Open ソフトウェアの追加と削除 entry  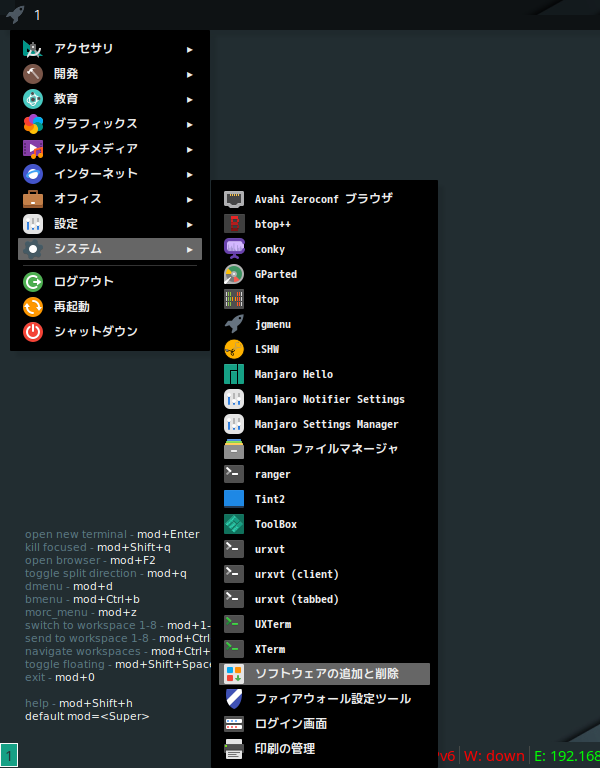pos(324,674)
